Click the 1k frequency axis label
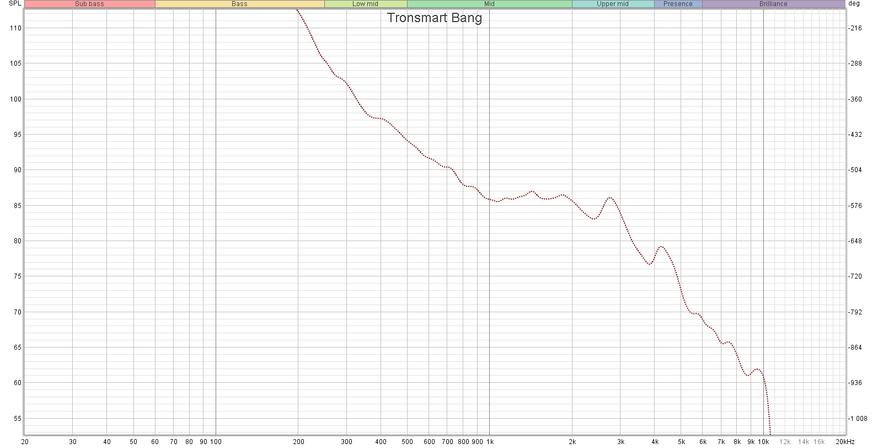Image resolution: width=877 pixels, height=448 pixels. (x=490, y=442)
